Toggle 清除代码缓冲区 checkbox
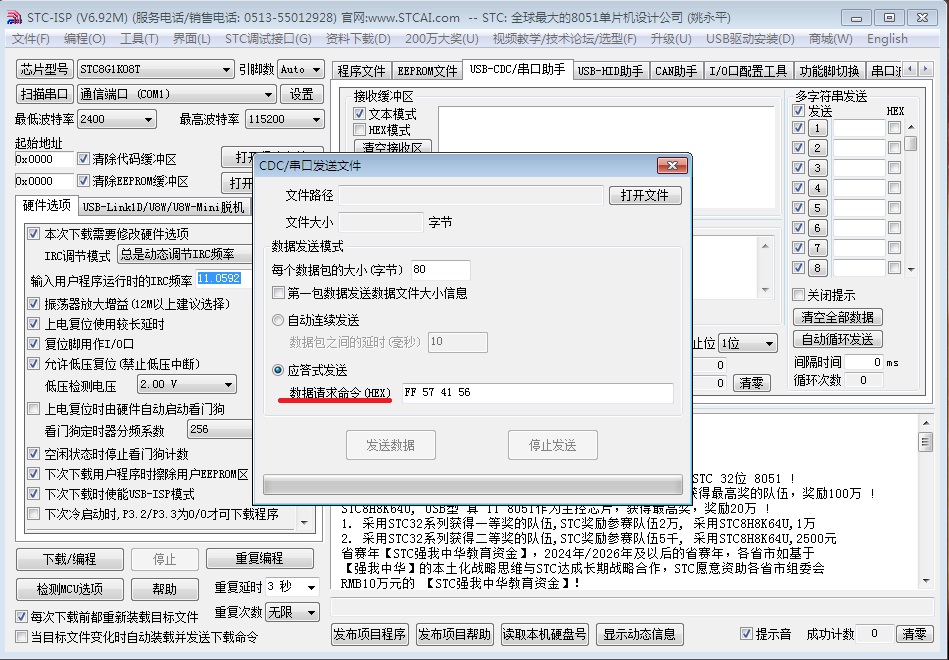The image size is (949, 660). click(84, 159)
